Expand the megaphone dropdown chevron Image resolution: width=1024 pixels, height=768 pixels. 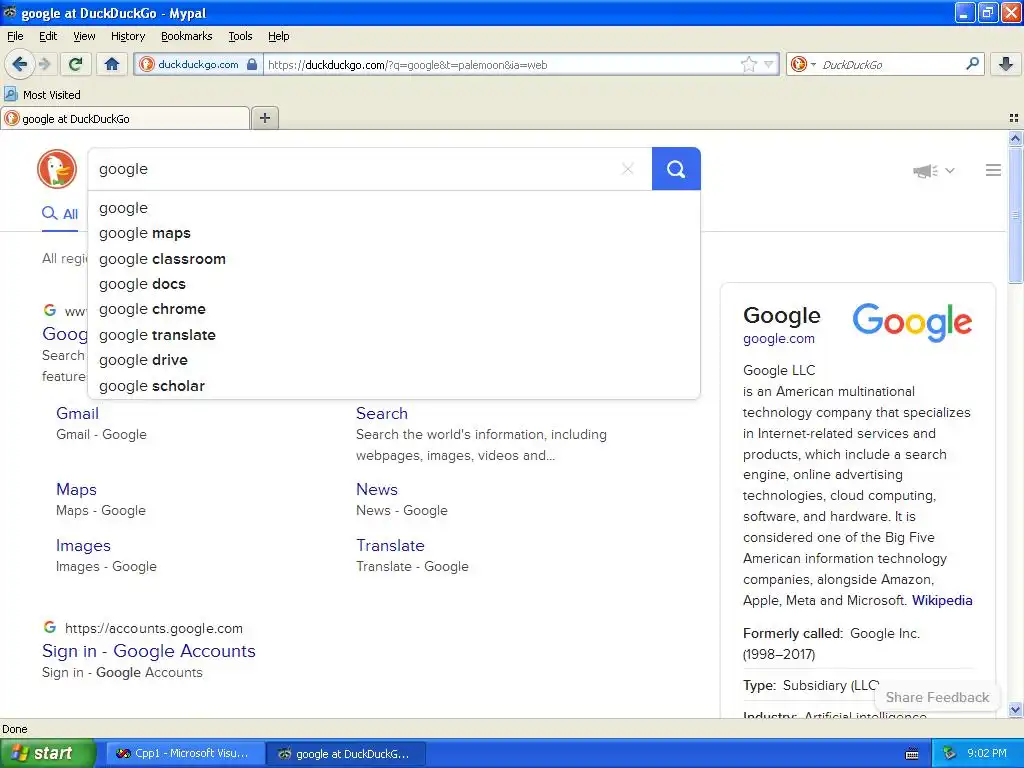(x=950, y=170)
